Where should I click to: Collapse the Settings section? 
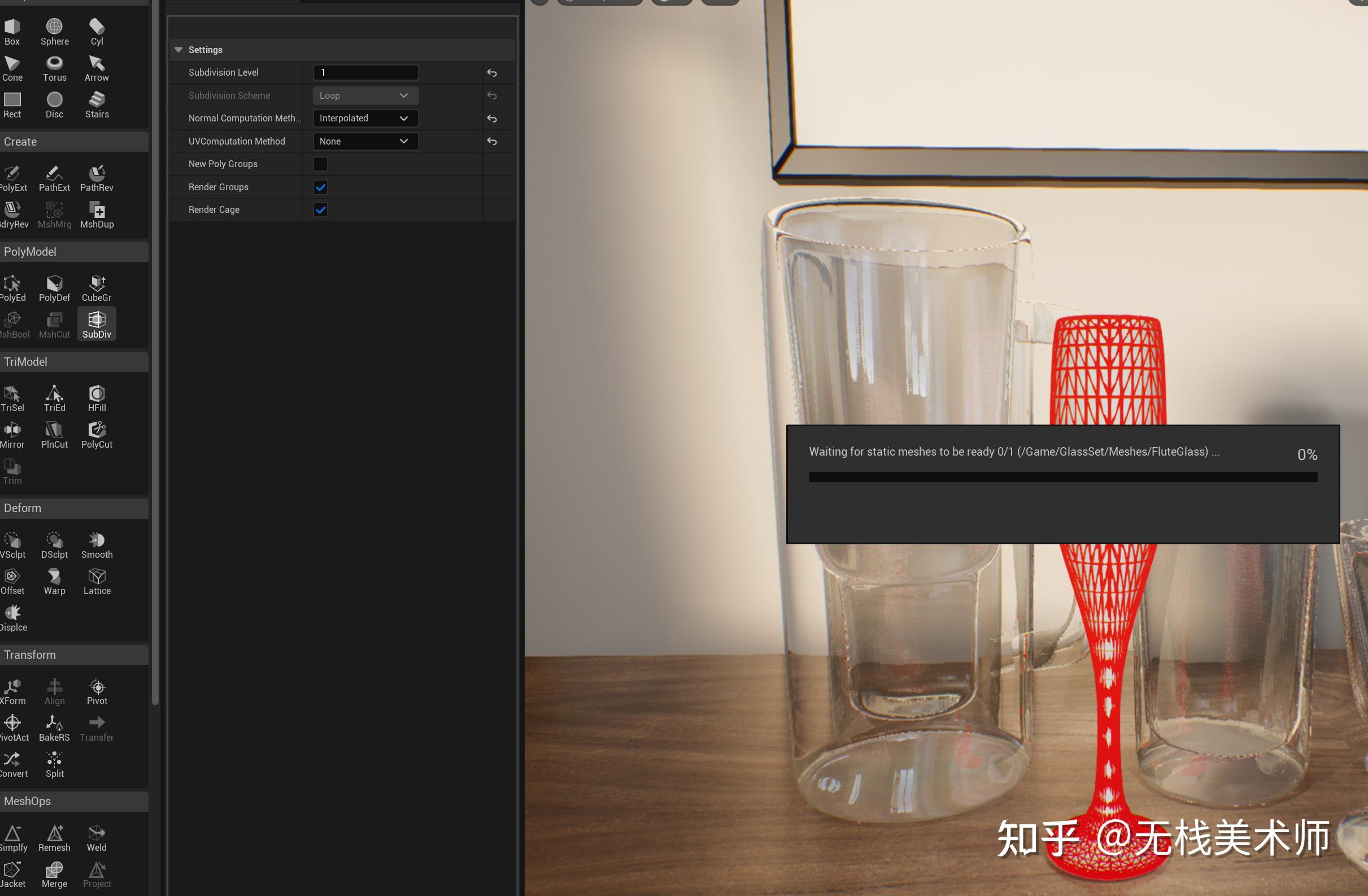(x=178, y=50)
